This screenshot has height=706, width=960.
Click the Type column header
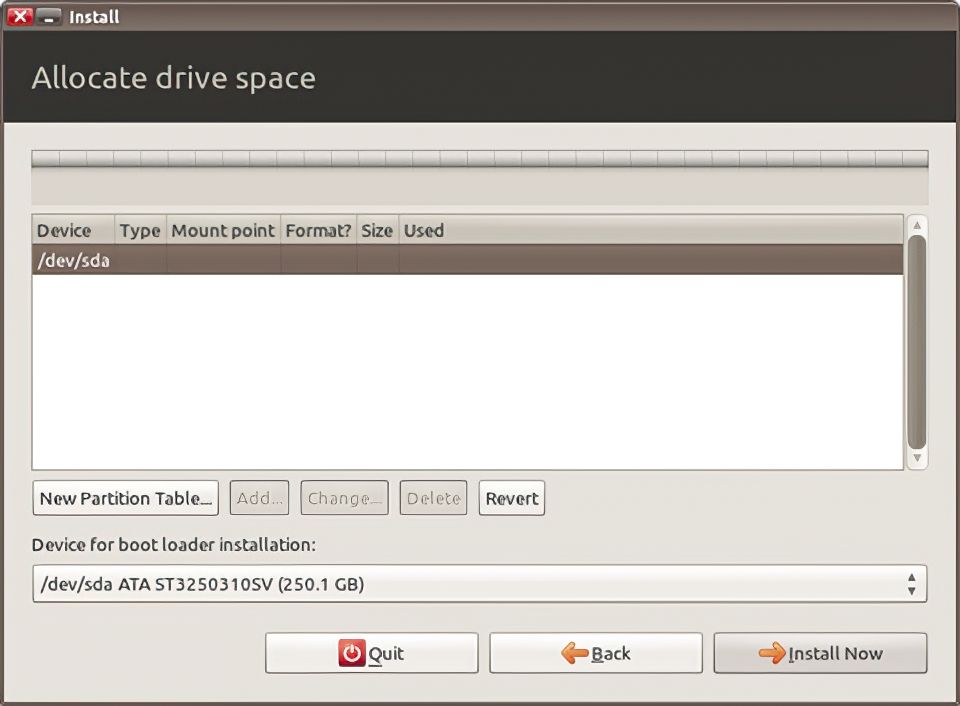[x=139, y=230]
